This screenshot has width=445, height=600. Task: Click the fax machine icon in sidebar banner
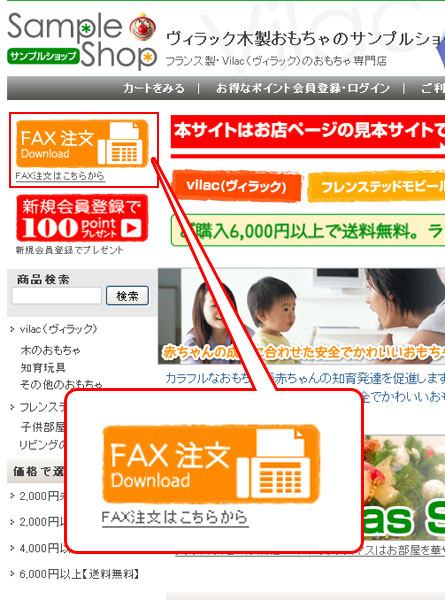pyautogui.click(x=122, y=143)
